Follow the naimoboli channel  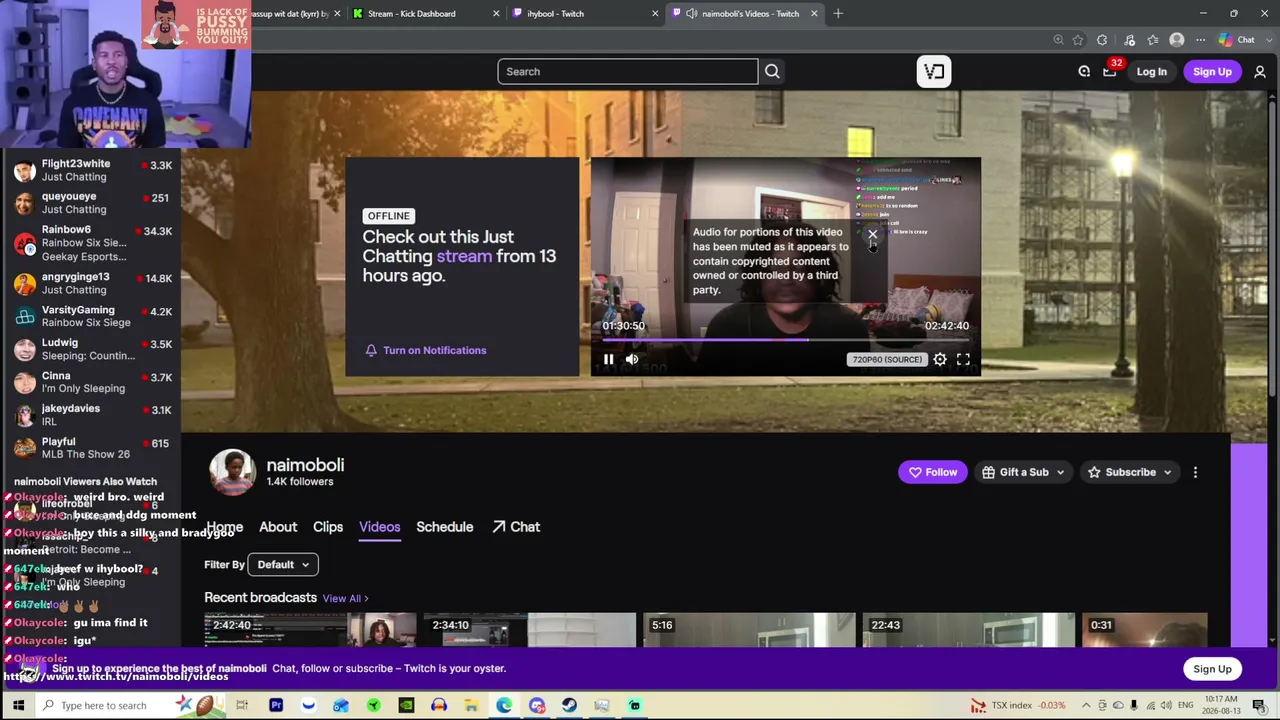933,472
